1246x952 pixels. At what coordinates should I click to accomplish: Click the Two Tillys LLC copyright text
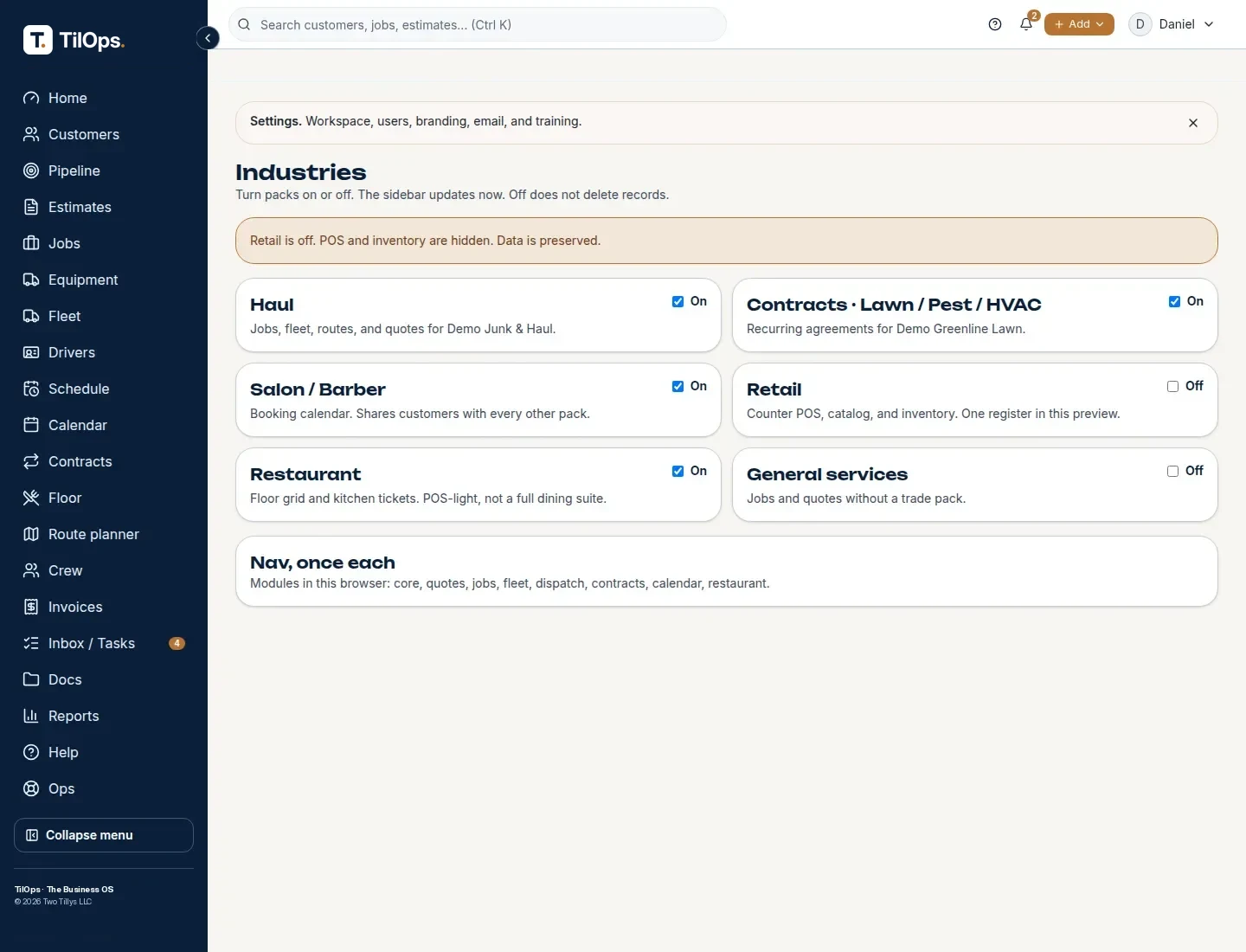(x=53, y=902)
